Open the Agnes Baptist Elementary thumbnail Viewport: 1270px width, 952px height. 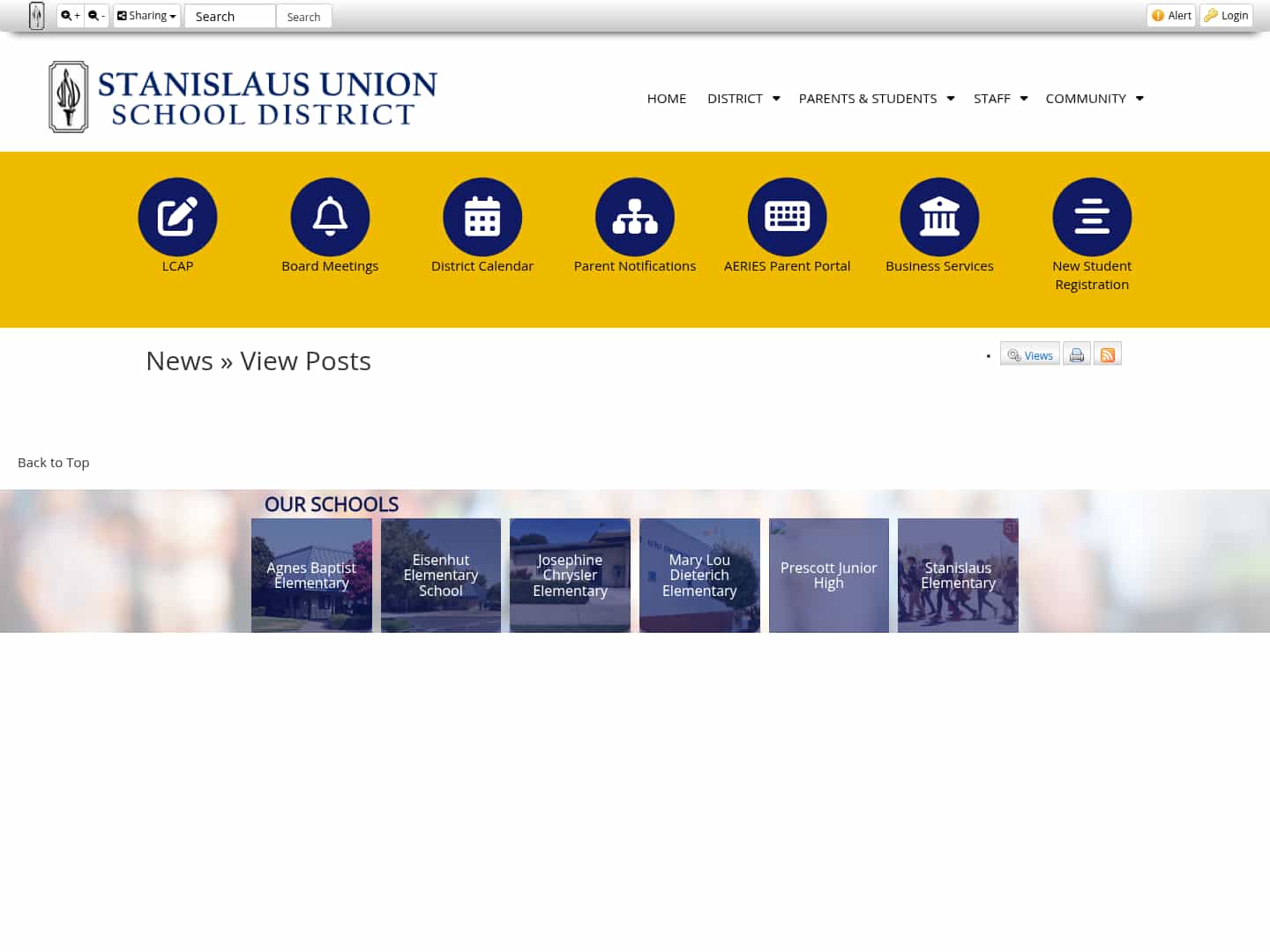point(311,575)
